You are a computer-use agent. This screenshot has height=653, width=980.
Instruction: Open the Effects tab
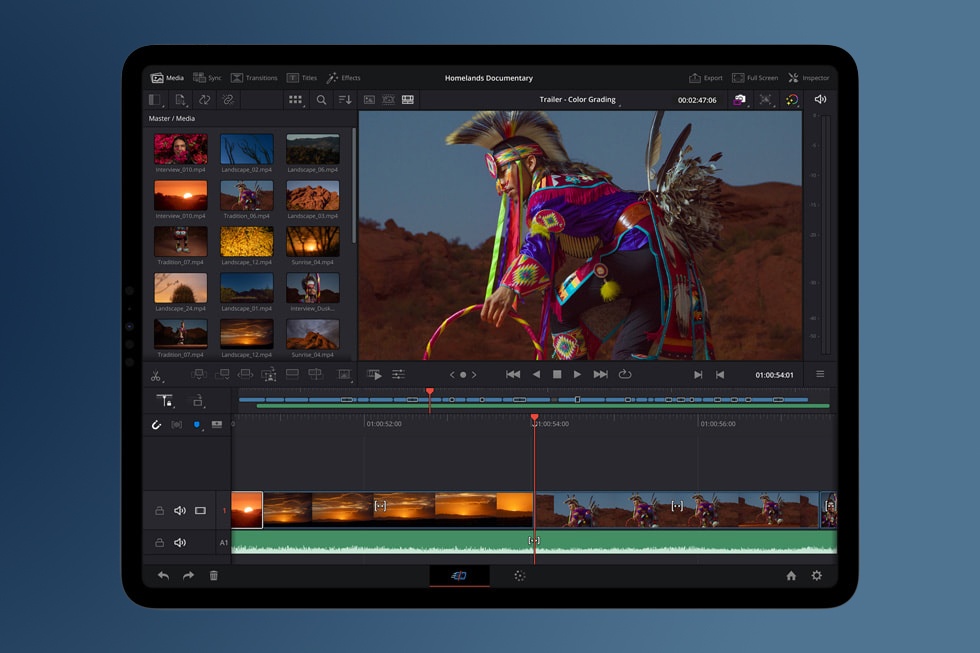click(343, 78)
